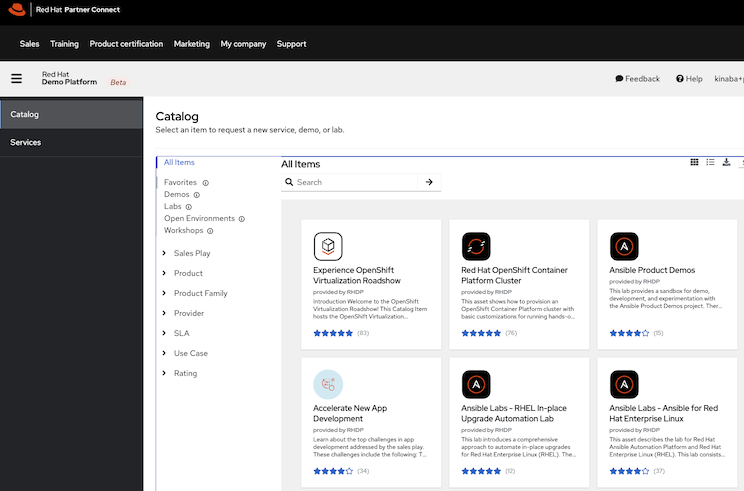The image size is (744, 491).
Task: Click info icon next to Labs
Action: (188, 207)
